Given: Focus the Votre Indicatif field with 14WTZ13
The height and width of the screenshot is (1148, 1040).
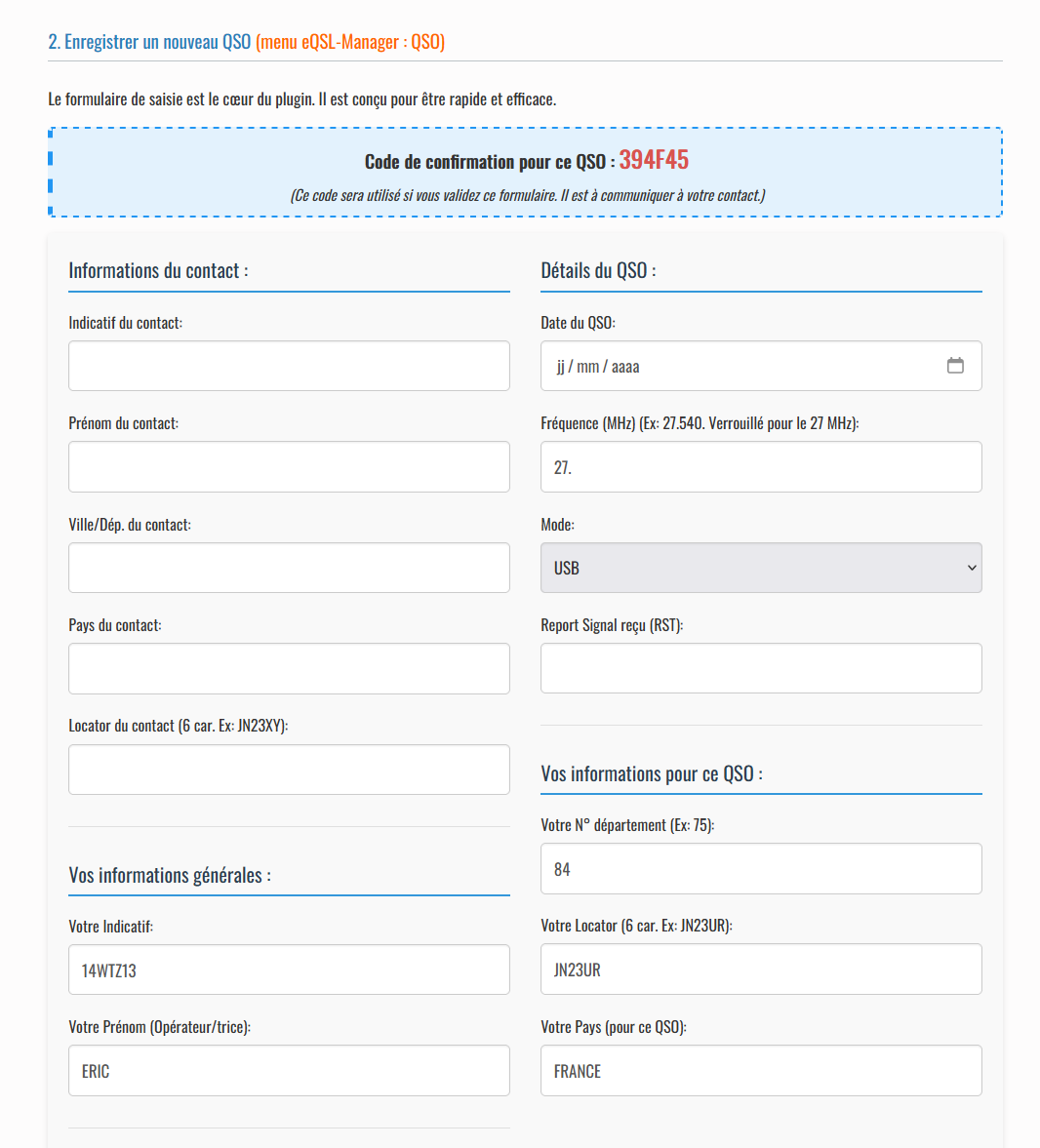Looking at the screenshot, I should [x=289, y=970].
